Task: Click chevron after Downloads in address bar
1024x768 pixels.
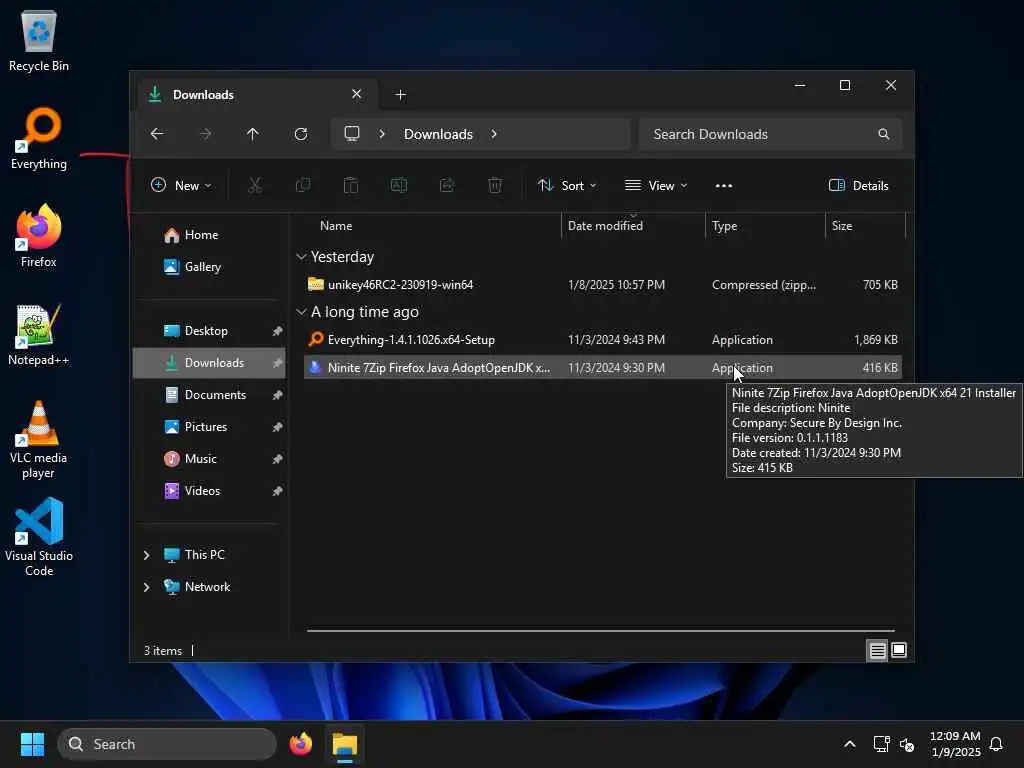Action: tap(494, 134)
